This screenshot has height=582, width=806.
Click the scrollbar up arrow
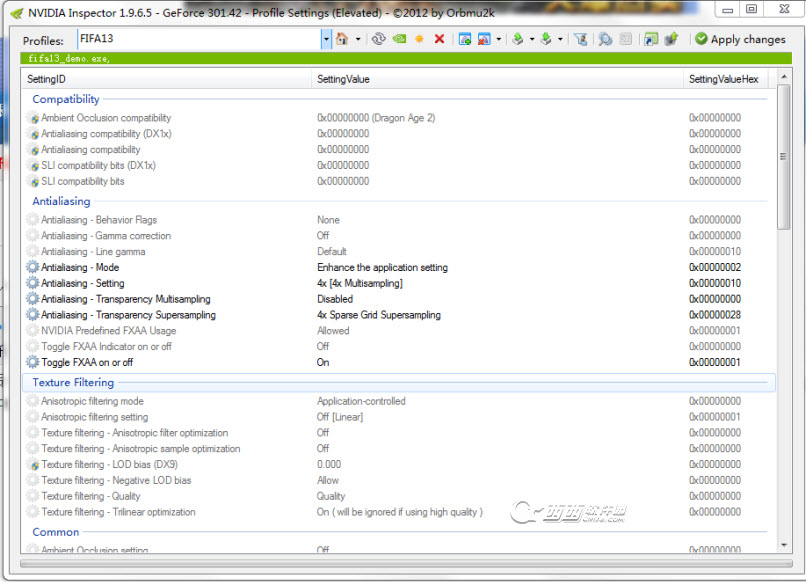tap(783, 77)
